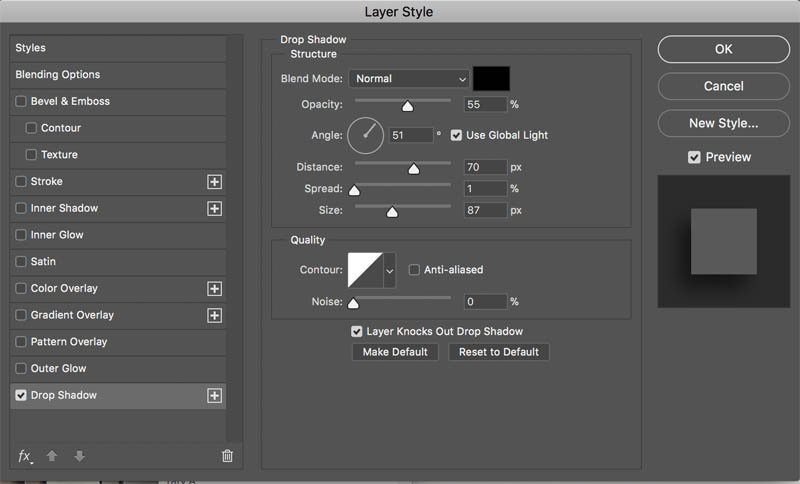Viewport: 800px width, 484px height.
Task: Delete effect with the trash icon
Action: 228,455
